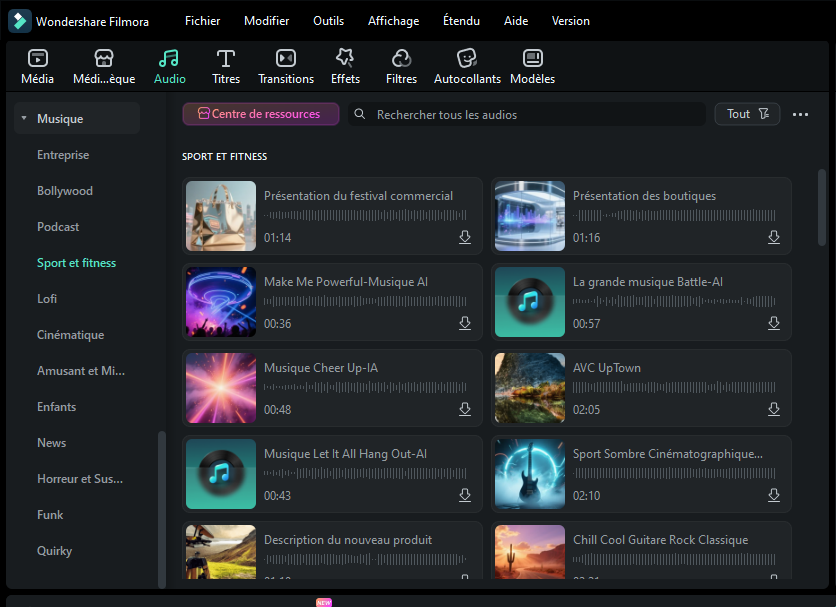Open the Média panel icon
The image size is (836, 607).
[37, 59]
